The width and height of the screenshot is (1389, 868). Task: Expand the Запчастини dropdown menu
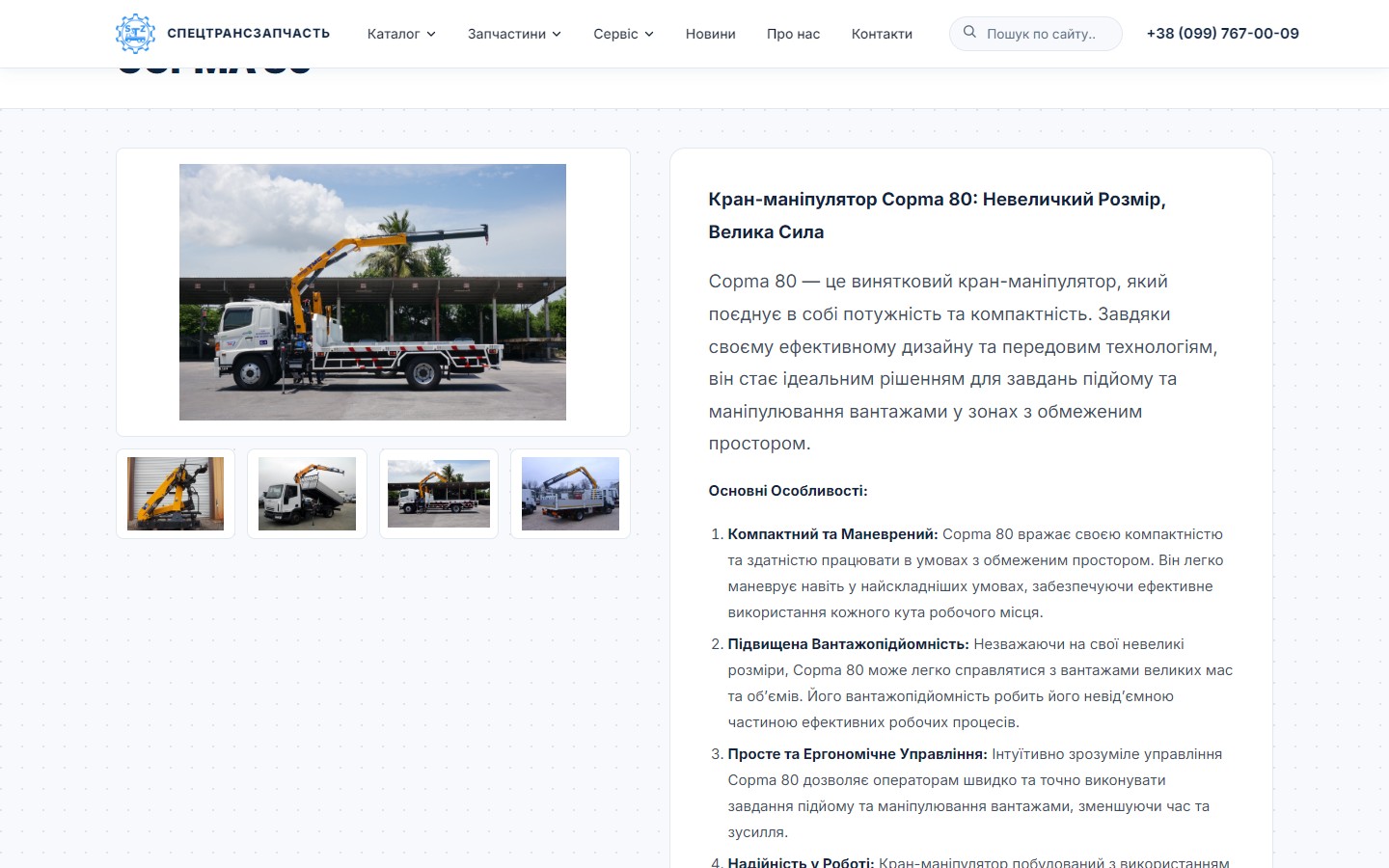tap(514, 34)
